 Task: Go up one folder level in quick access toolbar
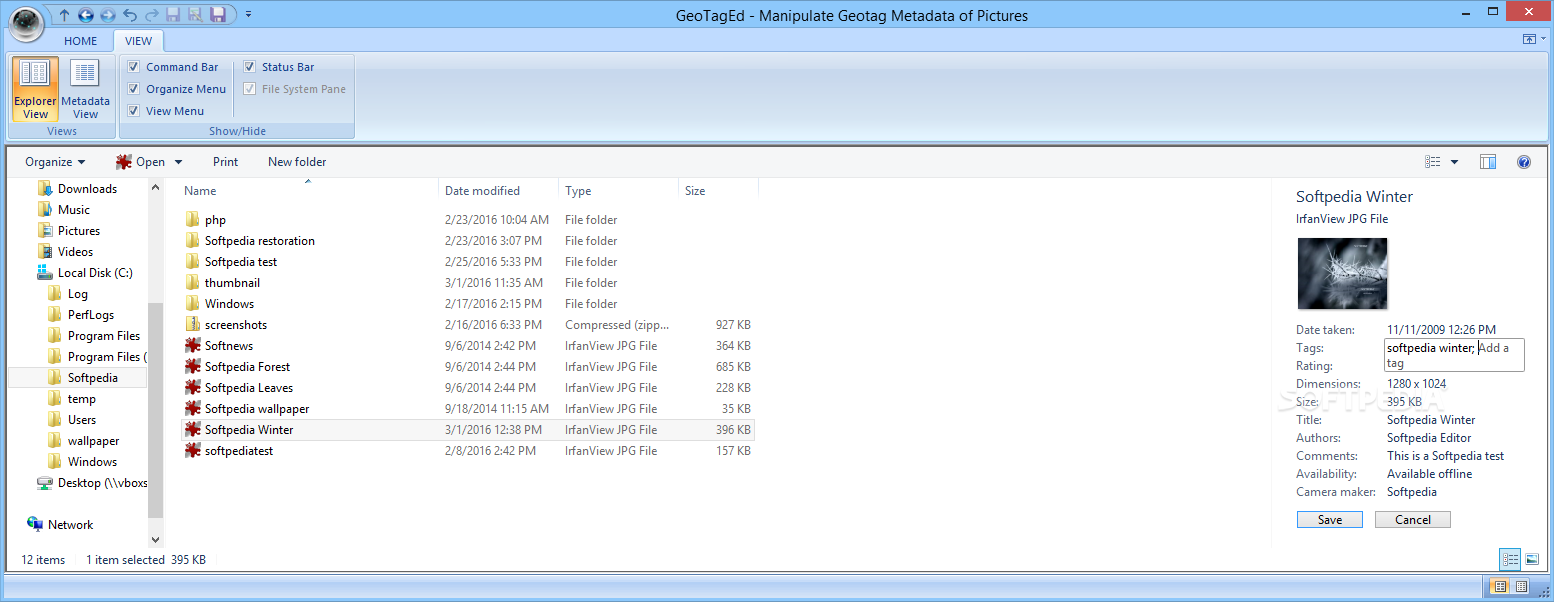point(65,15)
